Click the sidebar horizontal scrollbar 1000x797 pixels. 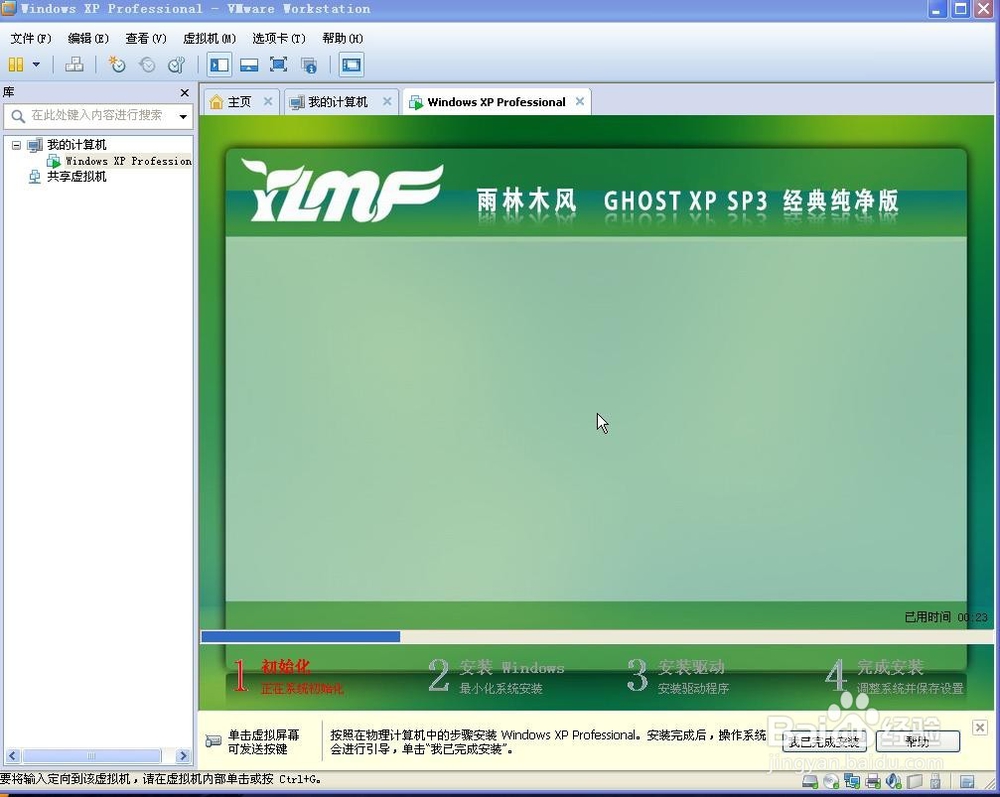[90, 756]
